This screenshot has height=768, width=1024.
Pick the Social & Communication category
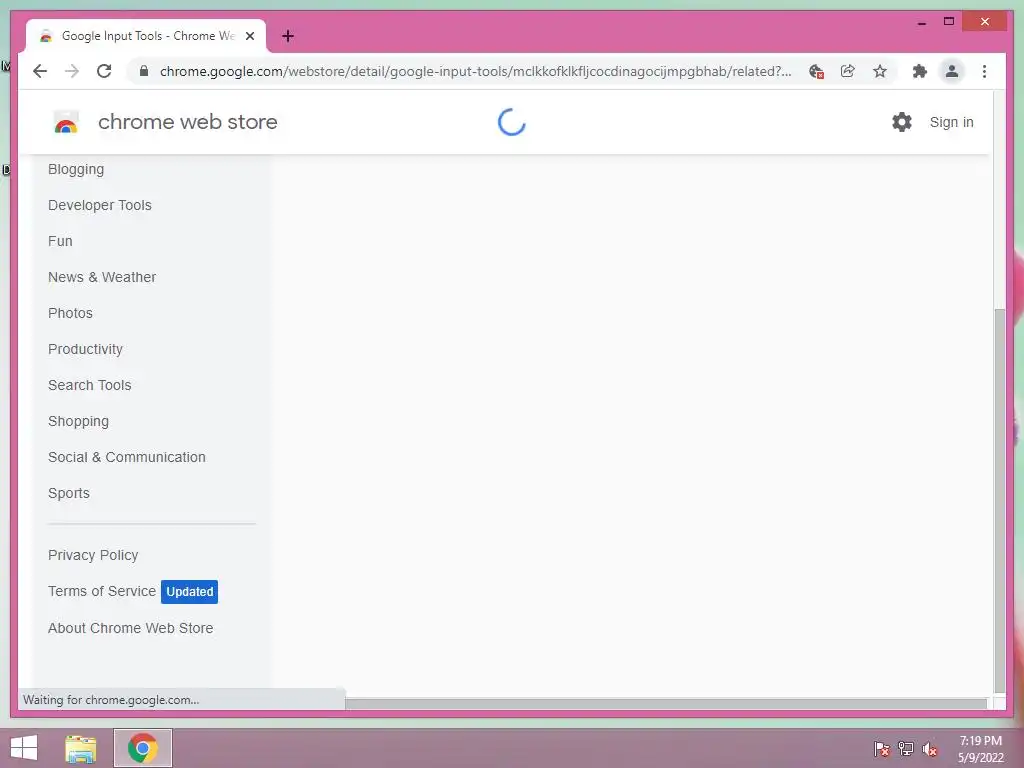click(x=127, y=457)
